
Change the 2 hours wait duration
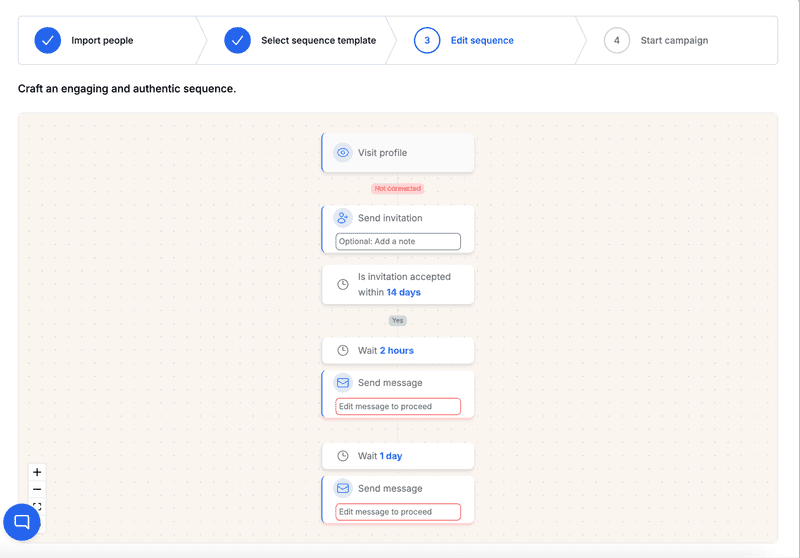(x=396, y=350)
